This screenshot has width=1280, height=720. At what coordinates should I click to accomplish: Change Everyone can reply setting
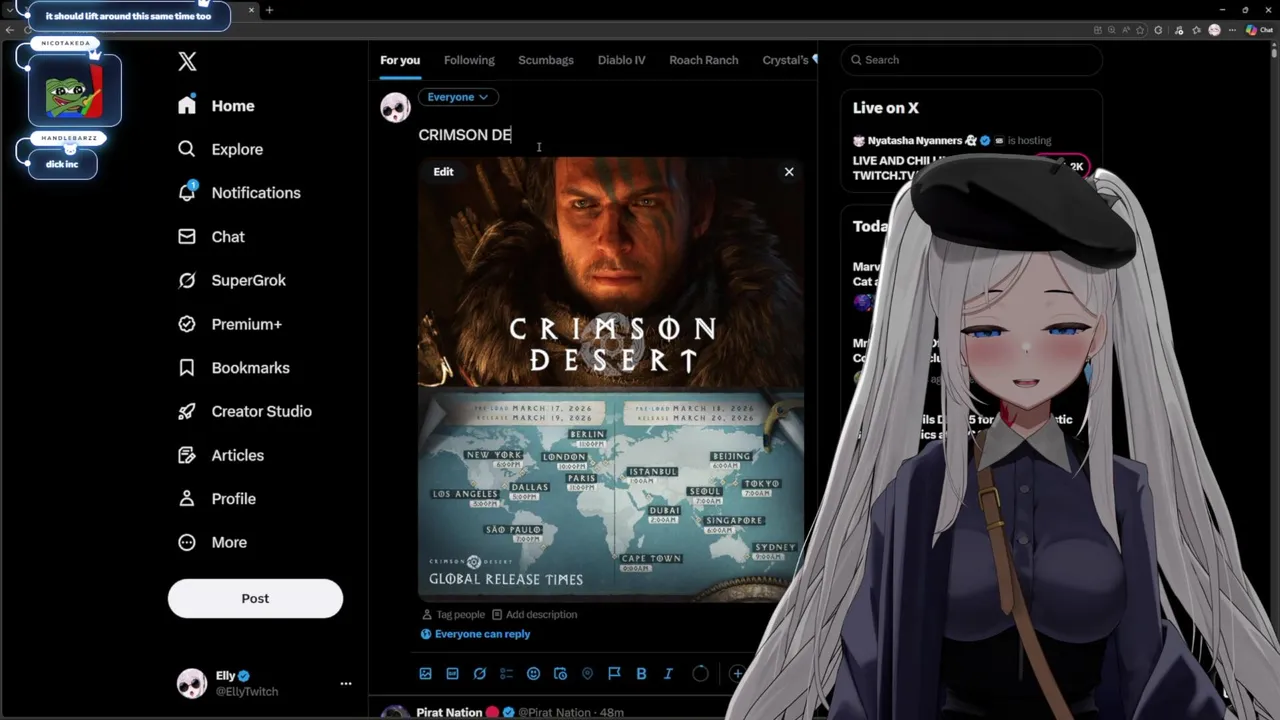tap(475, 634)
